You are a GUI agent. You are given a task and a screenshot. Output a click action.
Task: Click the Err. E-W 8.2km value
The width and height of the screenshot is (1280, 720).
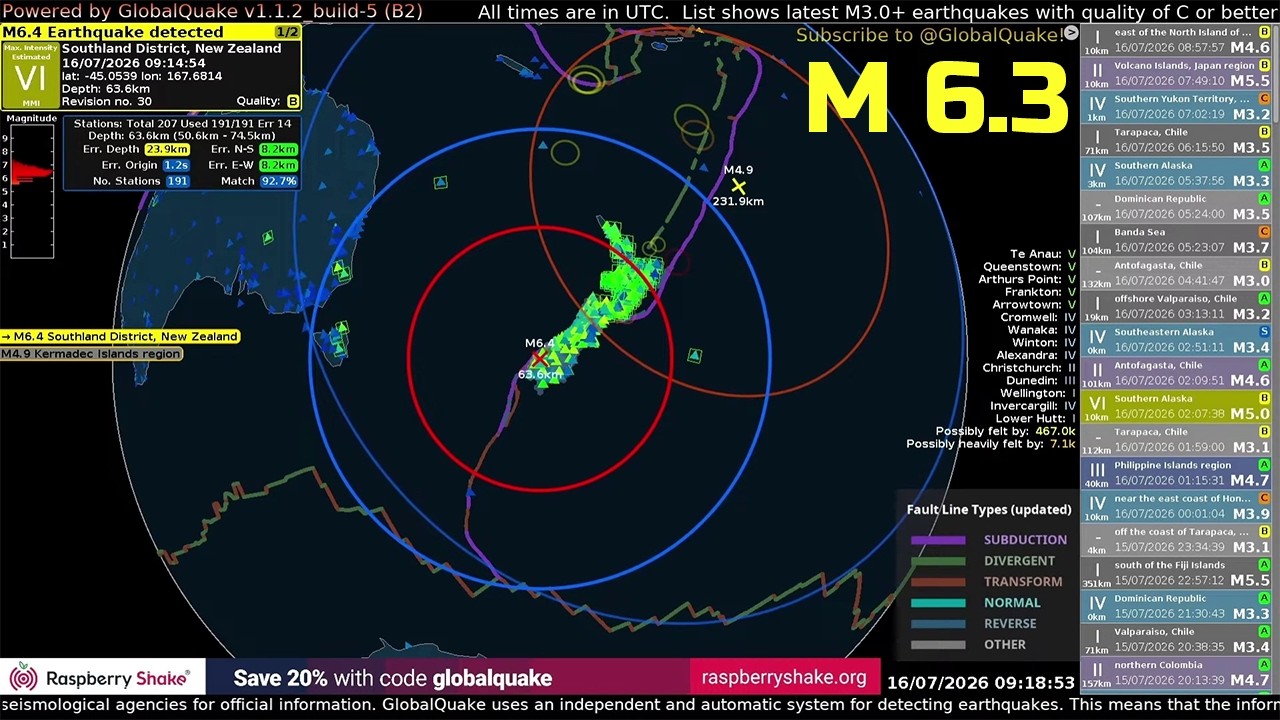coord(278,165)
